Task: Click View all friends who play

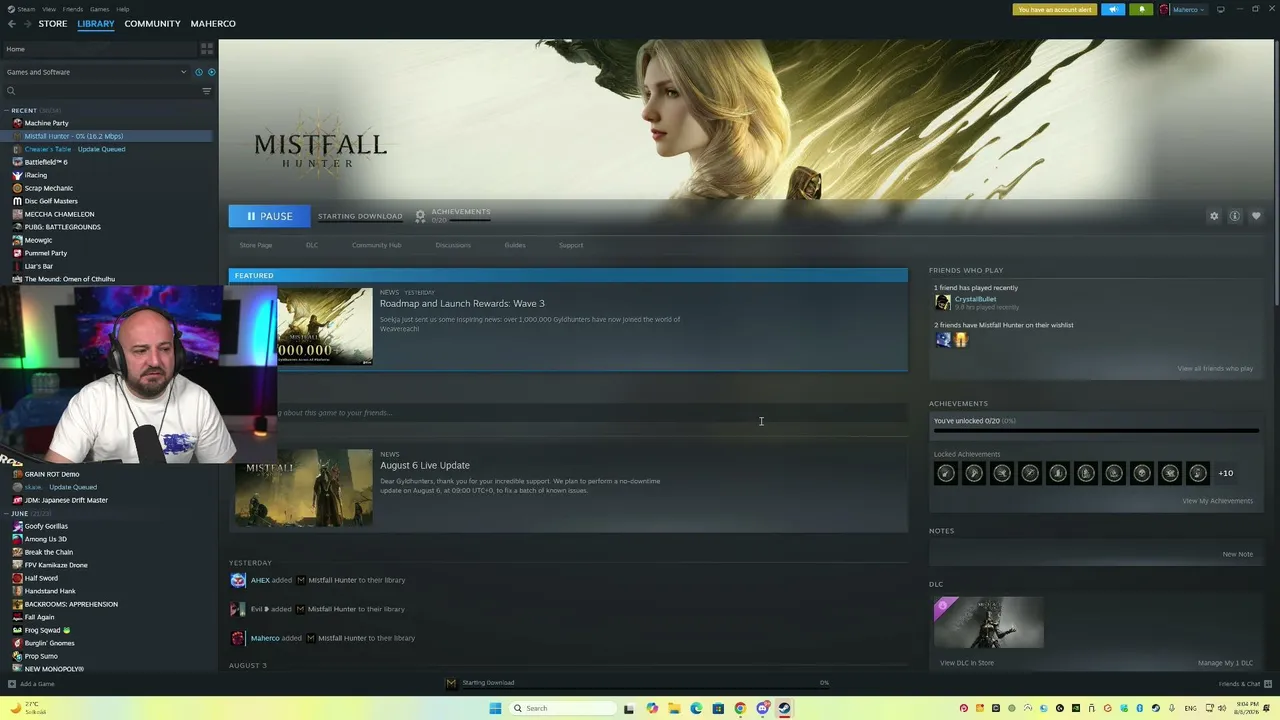Action: pyautogui.click(x=1215, y=369)
